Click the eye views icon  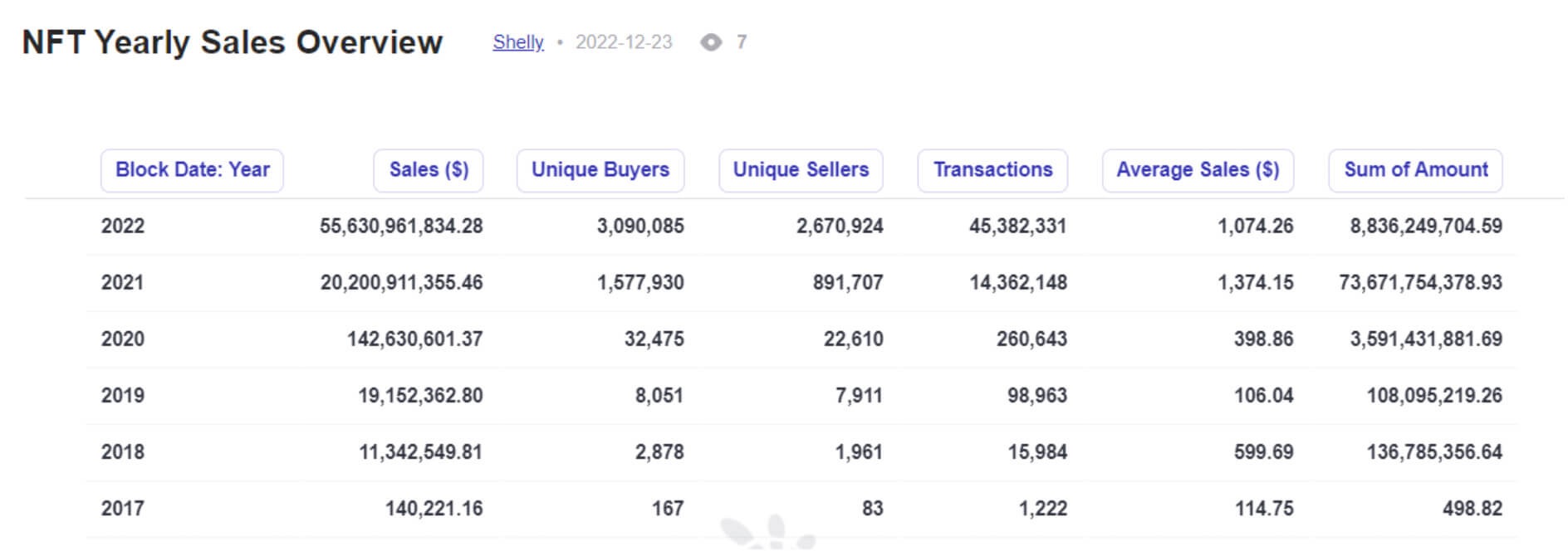click(711, 42)
